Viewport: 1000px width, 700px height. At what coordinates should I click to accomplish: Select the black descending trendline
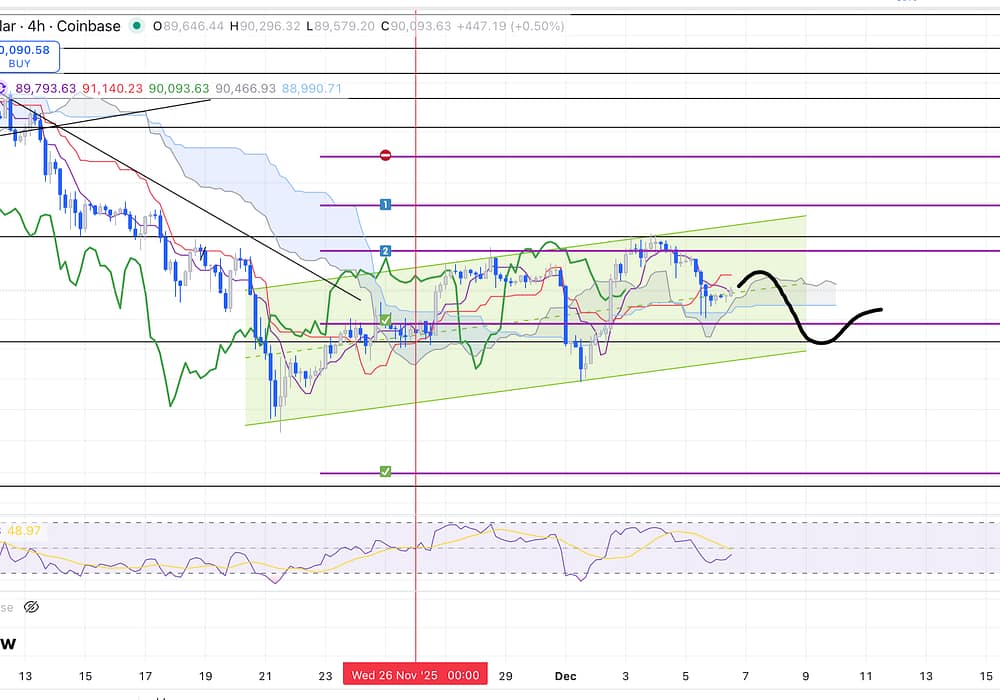click(x=200, y=200)
